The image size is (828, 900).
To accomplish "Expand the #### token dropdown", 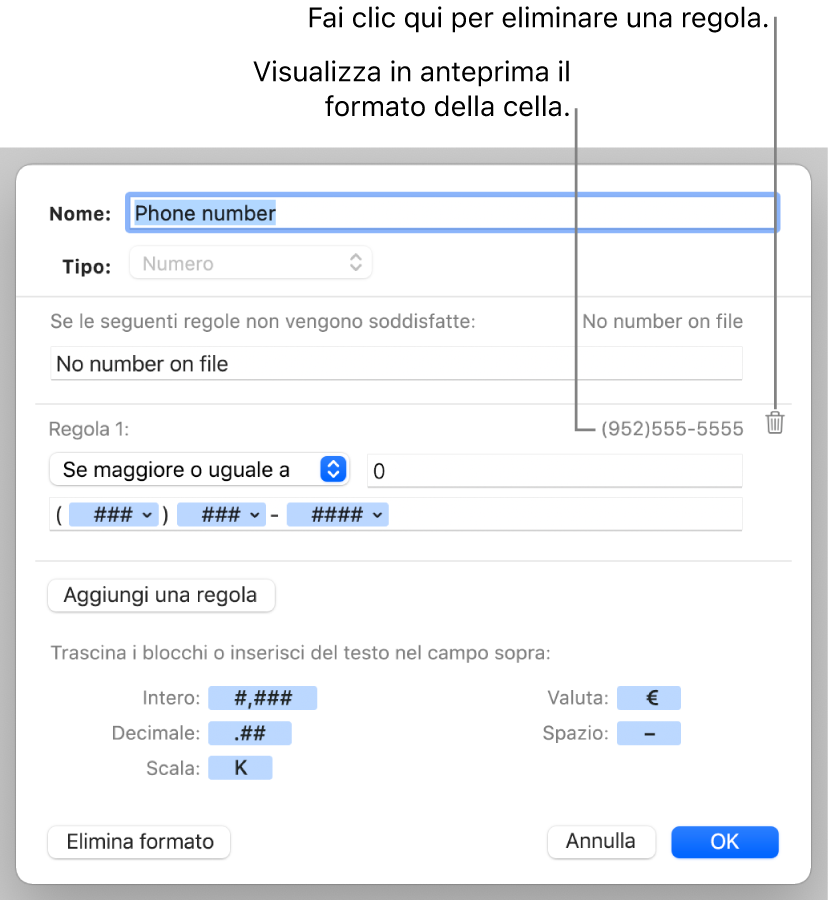I will pos(377,515).
